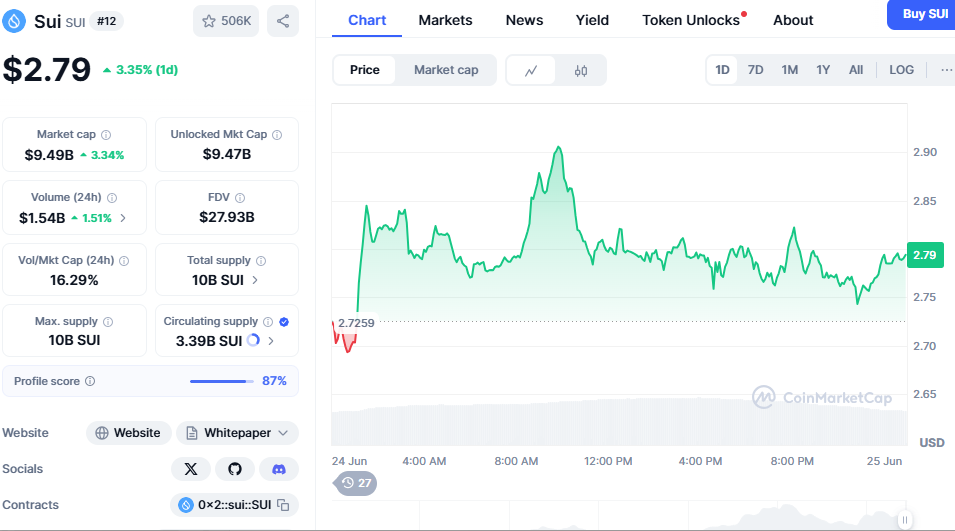Show info icon for Circulating supply
Screen dimensions: 955x531
pyautogui.click(x=268, y=322)
